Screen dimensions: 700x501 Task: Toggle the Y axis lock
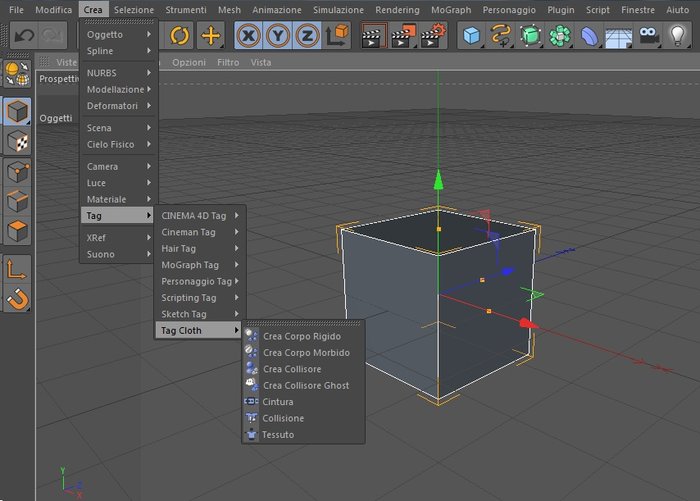click(x=278, y=35)
